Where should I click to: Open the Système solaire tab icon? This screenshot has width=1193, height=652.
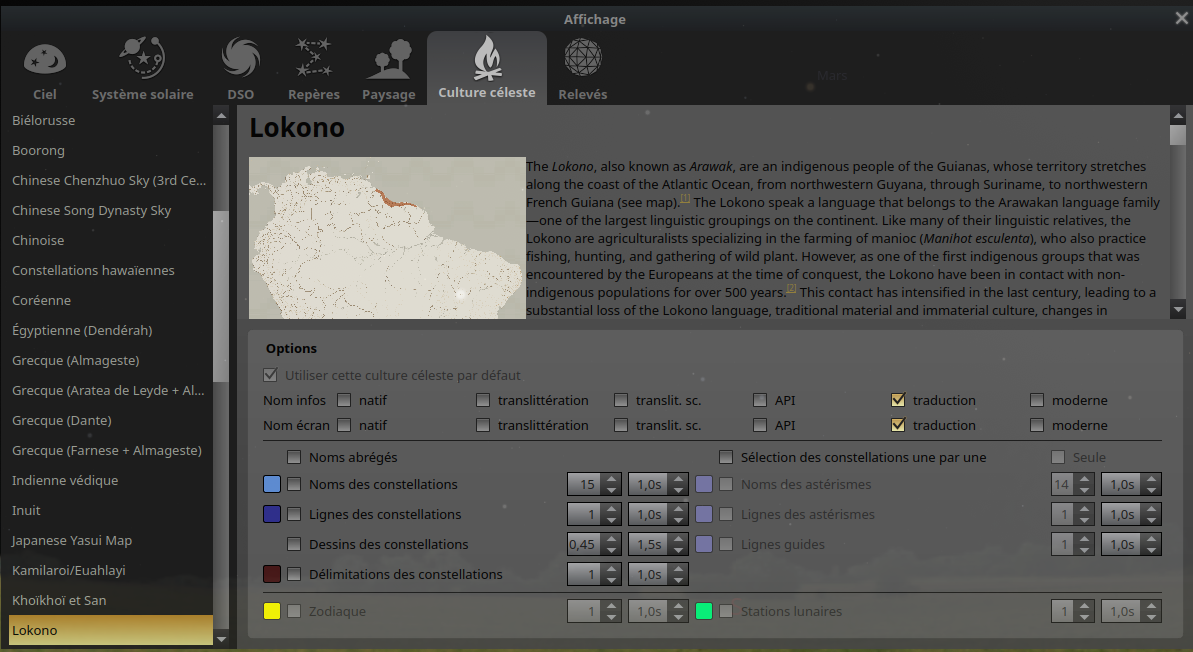point(142,59)
